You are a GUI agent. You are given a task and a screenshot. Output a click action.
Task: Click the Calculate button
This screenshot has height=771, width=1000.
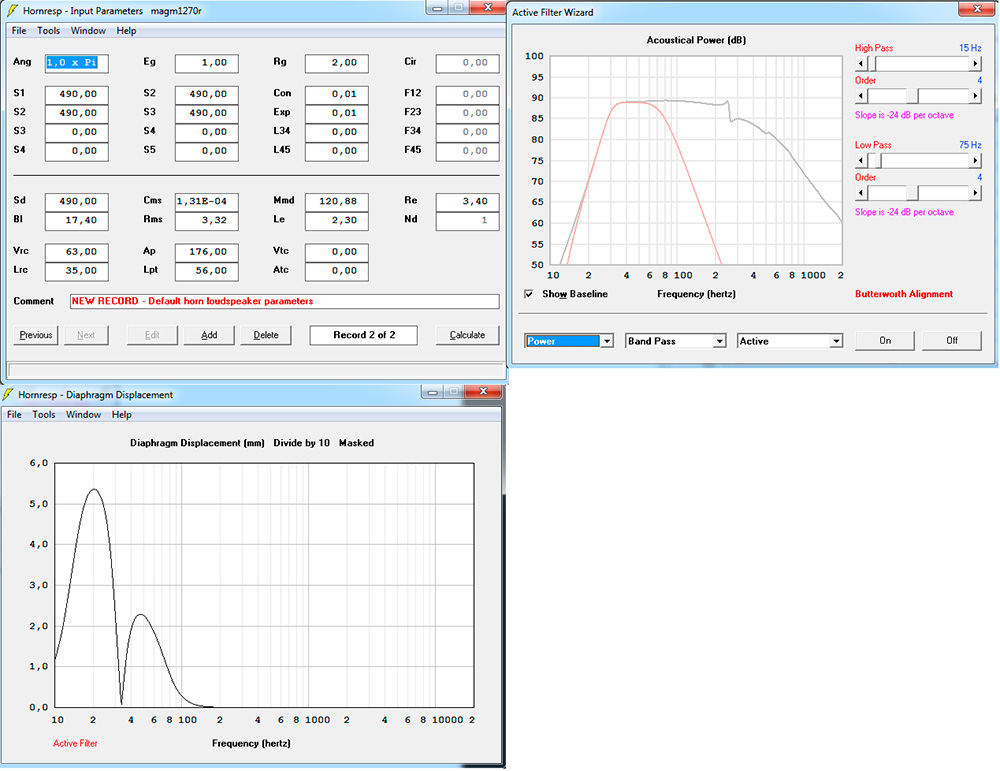click(x=467, y=335)
